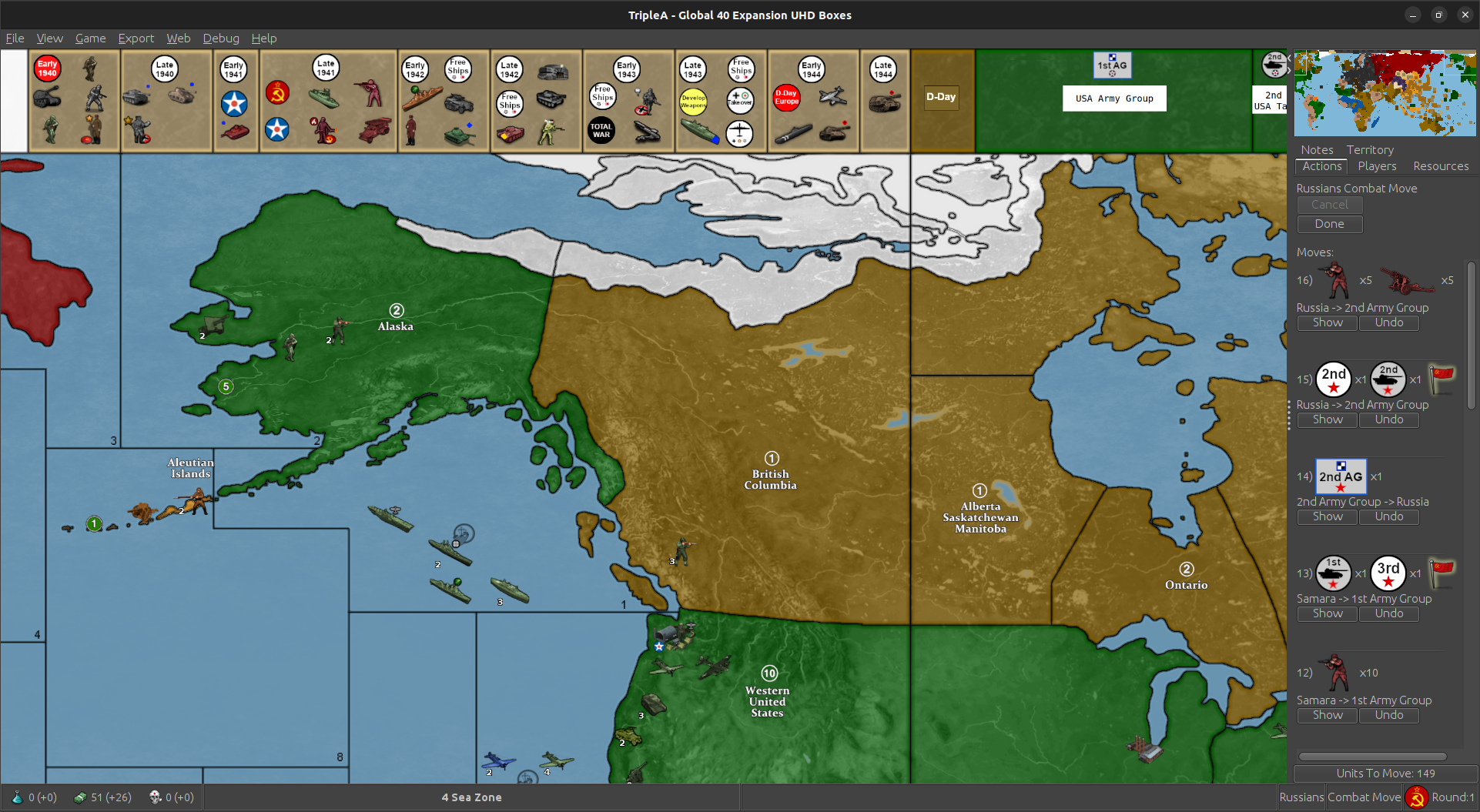Select the Late 1942 round marker

coord(509,69)
